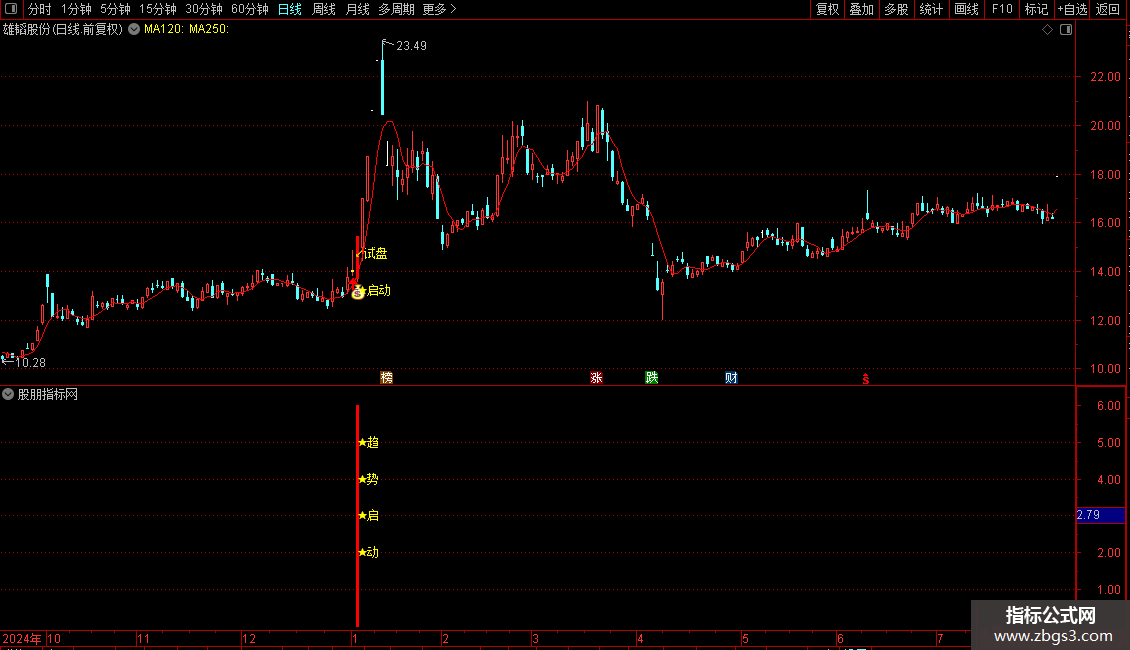Open the main chart indicator settings dropdown

click(134, 30)
